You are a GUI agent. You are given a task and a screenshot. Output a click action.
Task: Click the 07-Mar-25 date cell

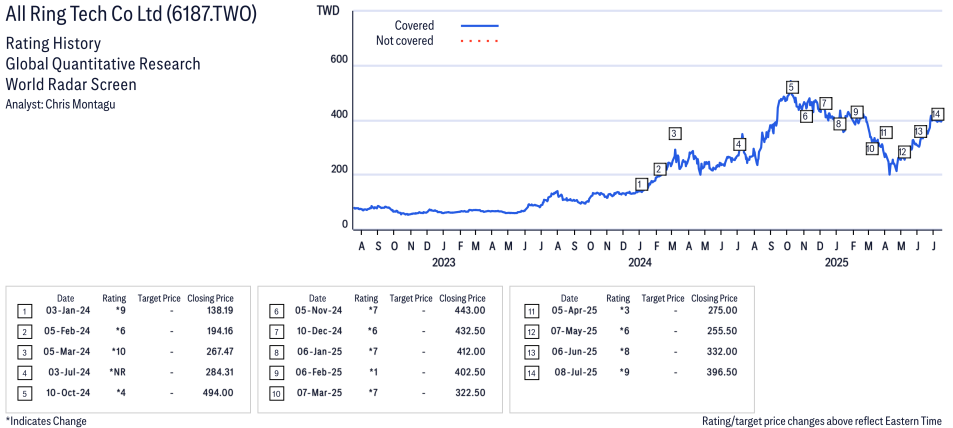(320, 392)
